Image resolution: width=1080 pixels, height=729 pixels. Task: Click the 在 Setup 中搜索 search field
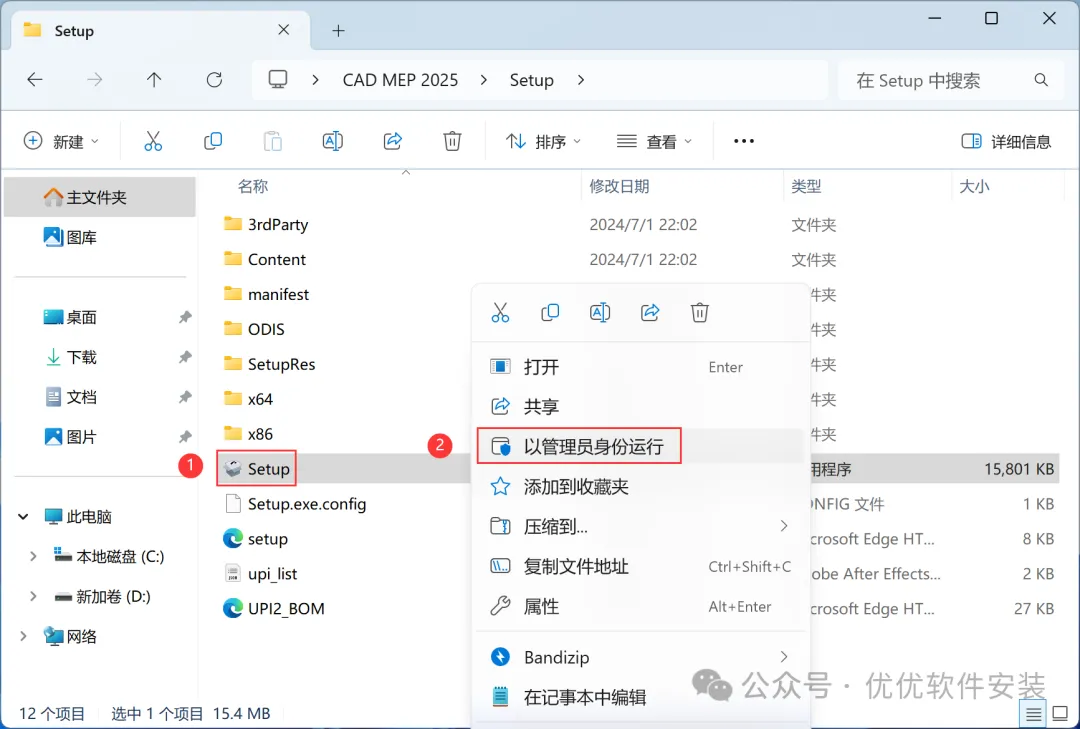951,81
